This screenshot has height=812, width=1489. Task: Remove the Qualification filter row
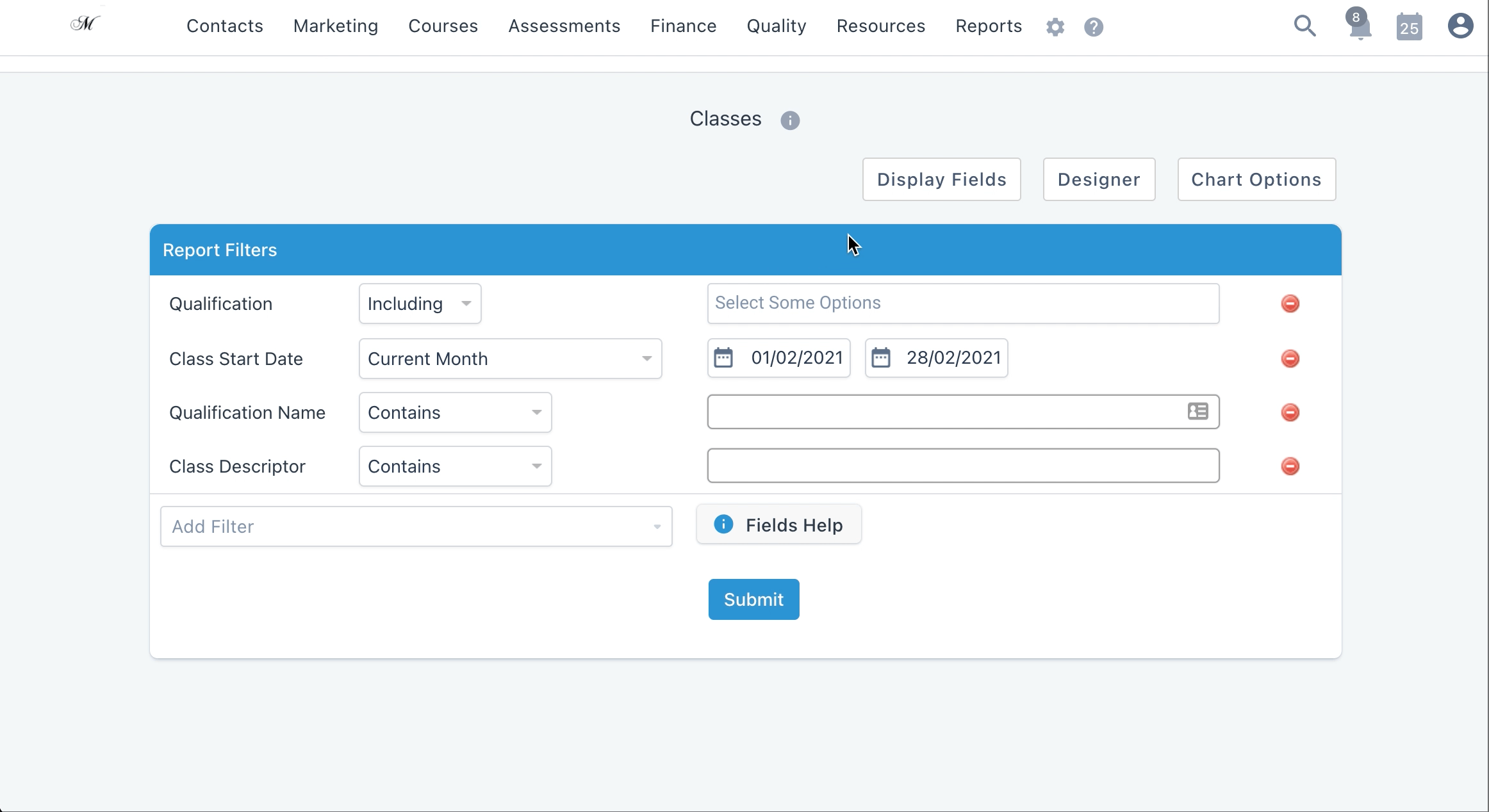[1290, 304]
